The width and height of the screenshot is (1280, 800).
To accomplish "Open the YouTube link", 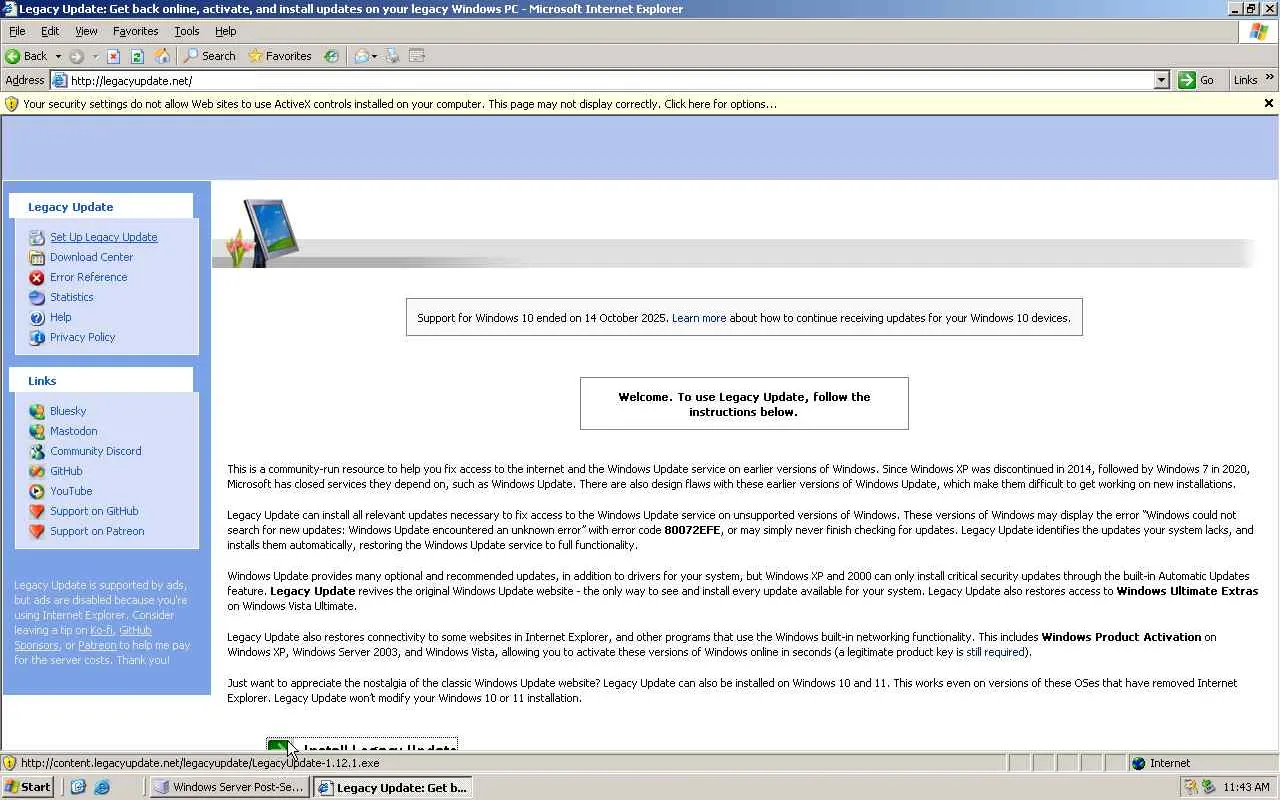I will pos(71,491).
